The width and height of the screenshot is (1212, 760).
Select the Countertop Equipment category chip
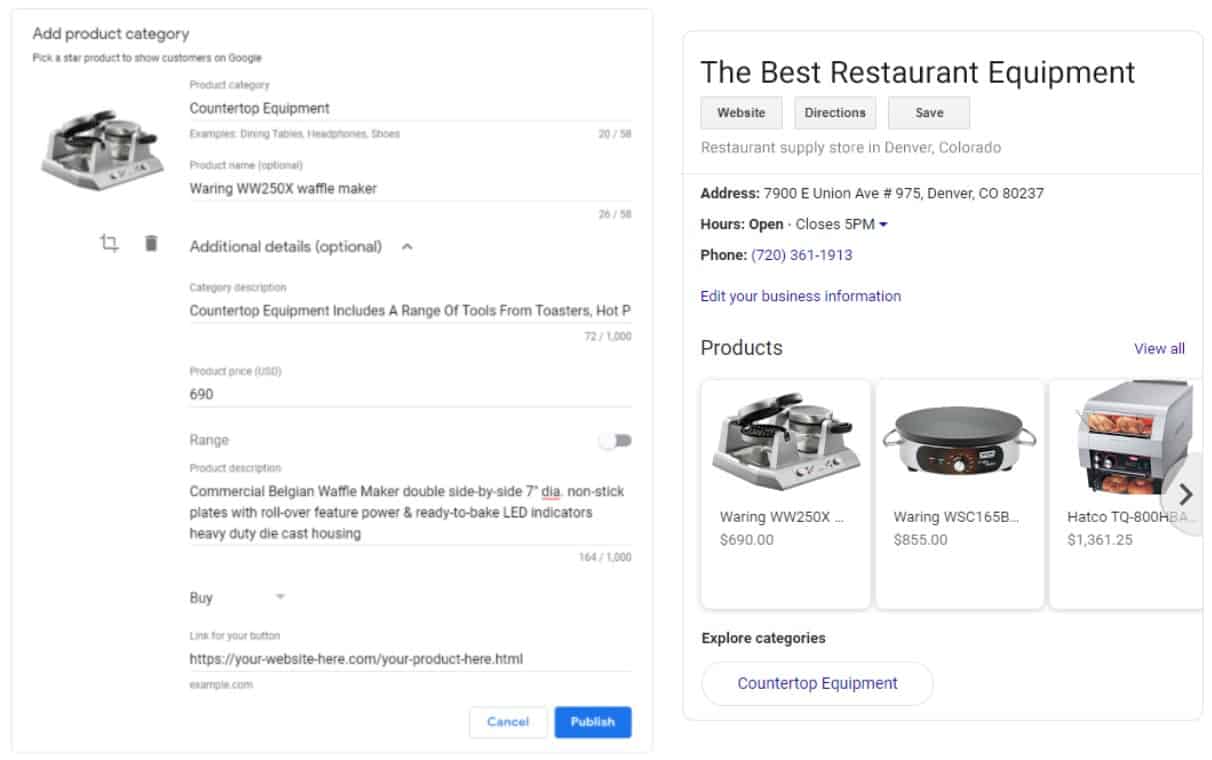(817, 684)
